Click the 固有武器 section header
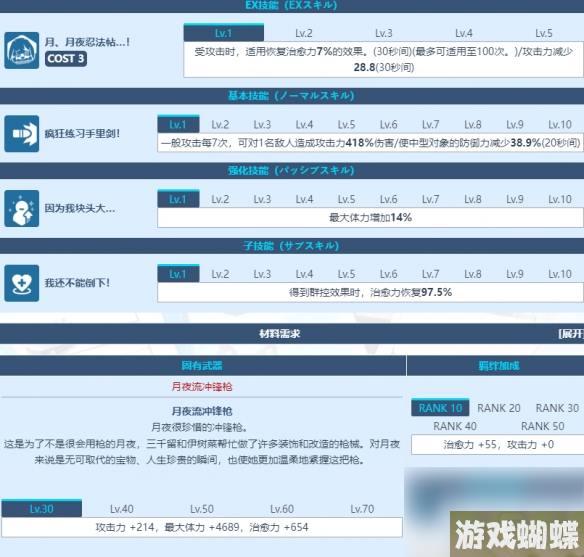This screenshot has width=584, height=557. point(202,365)
